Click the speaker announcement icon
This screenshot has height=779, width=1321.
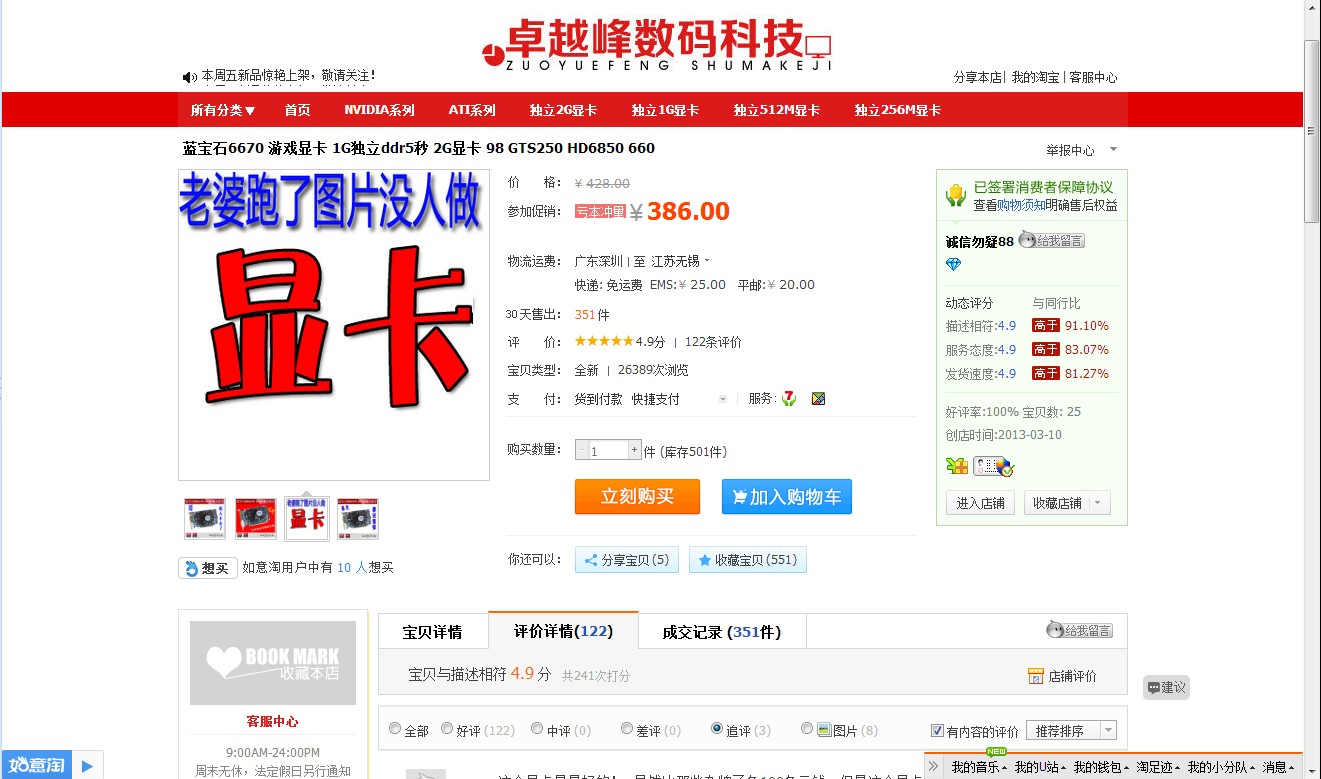[x=189, y=77]
